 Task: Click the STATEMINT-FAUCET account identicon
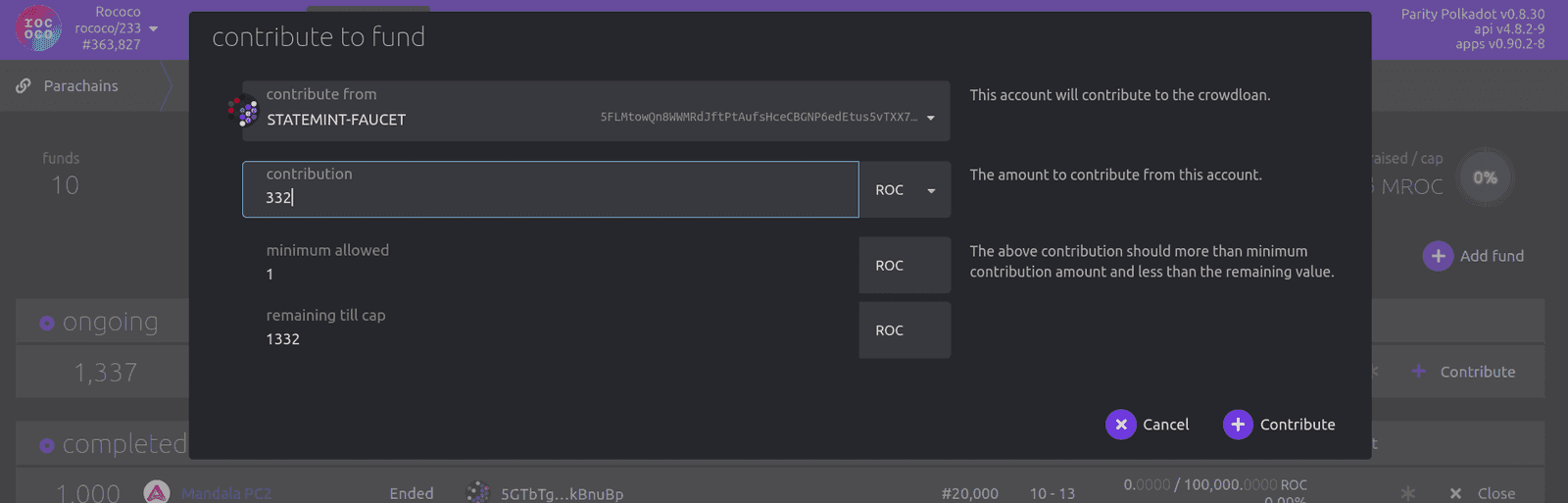(x=242, y=112)
